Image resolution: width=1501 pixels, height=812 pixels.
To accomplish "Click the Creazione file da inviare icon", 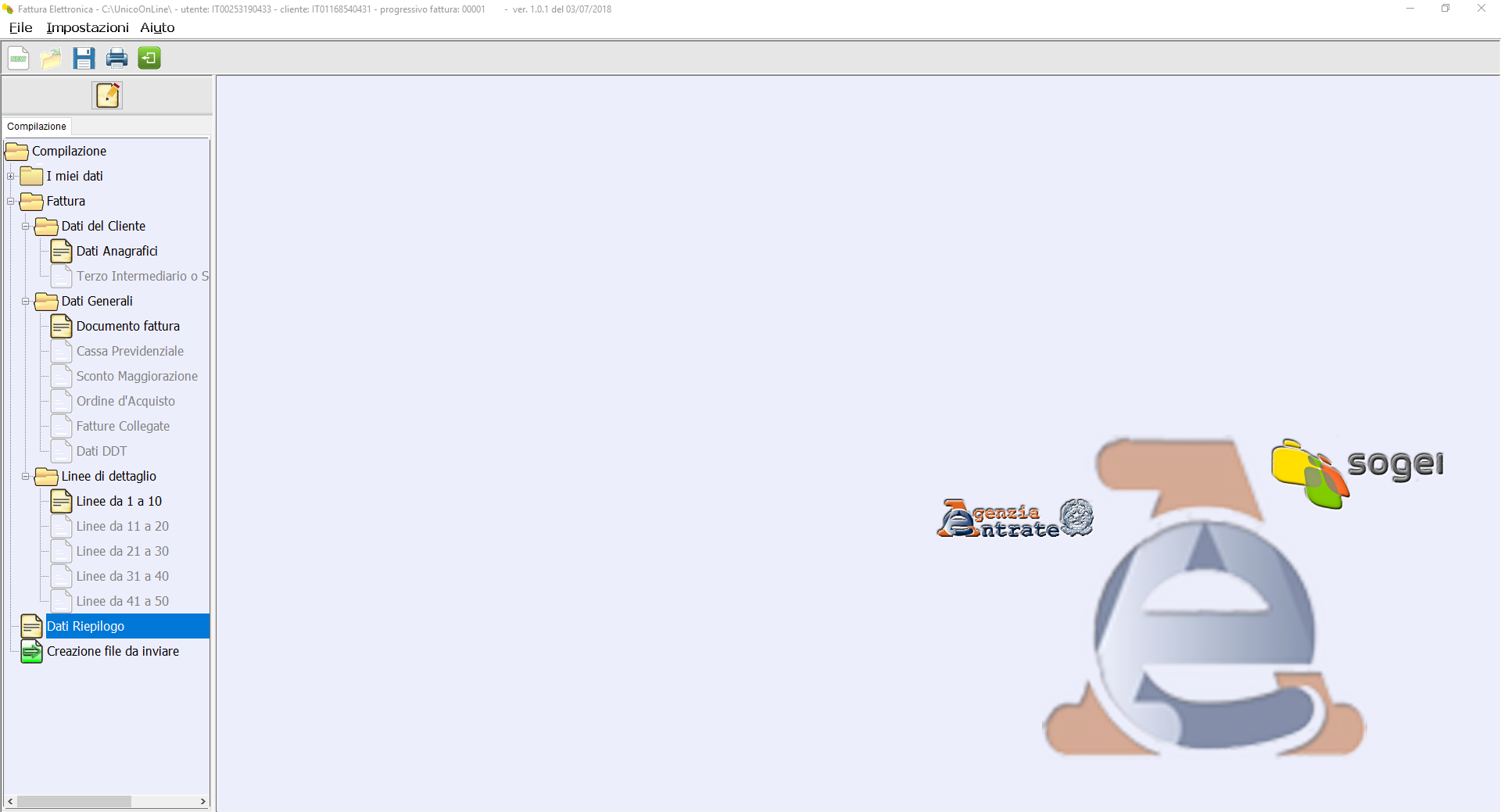I will [32, 652].
